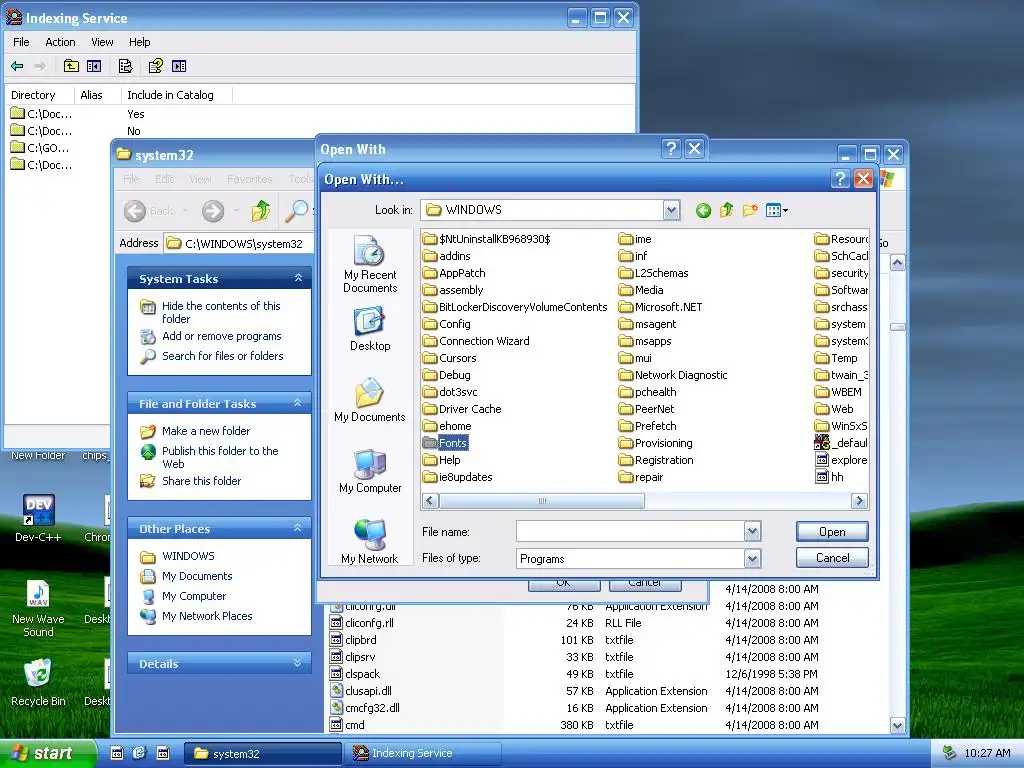Viewport: 1024px width, 768px height.
Task: Select the Recycle Bin desktop icon
Action: (38, 682)
